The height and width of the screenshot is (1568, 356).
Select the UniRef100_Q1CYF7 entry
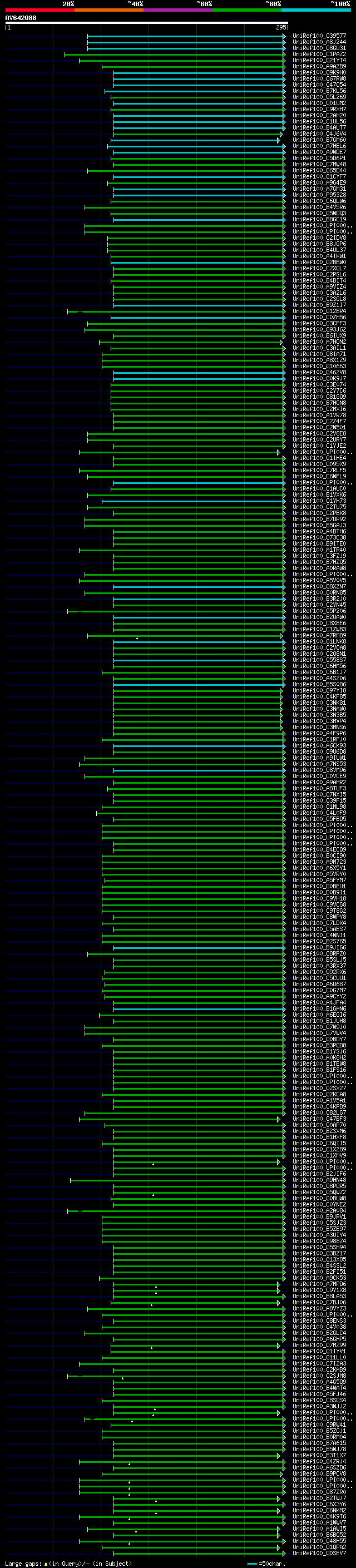(319, 176)
